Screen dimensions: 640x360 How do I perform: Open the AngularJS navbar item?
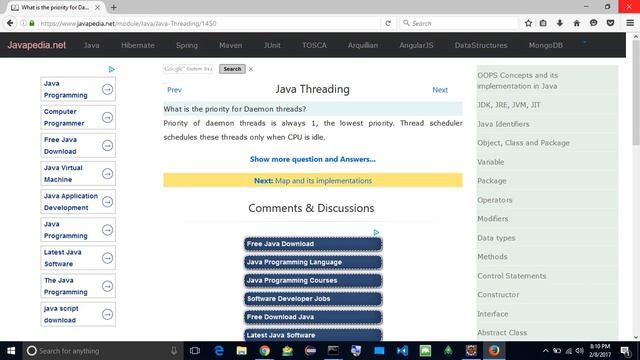click(416, 45)
